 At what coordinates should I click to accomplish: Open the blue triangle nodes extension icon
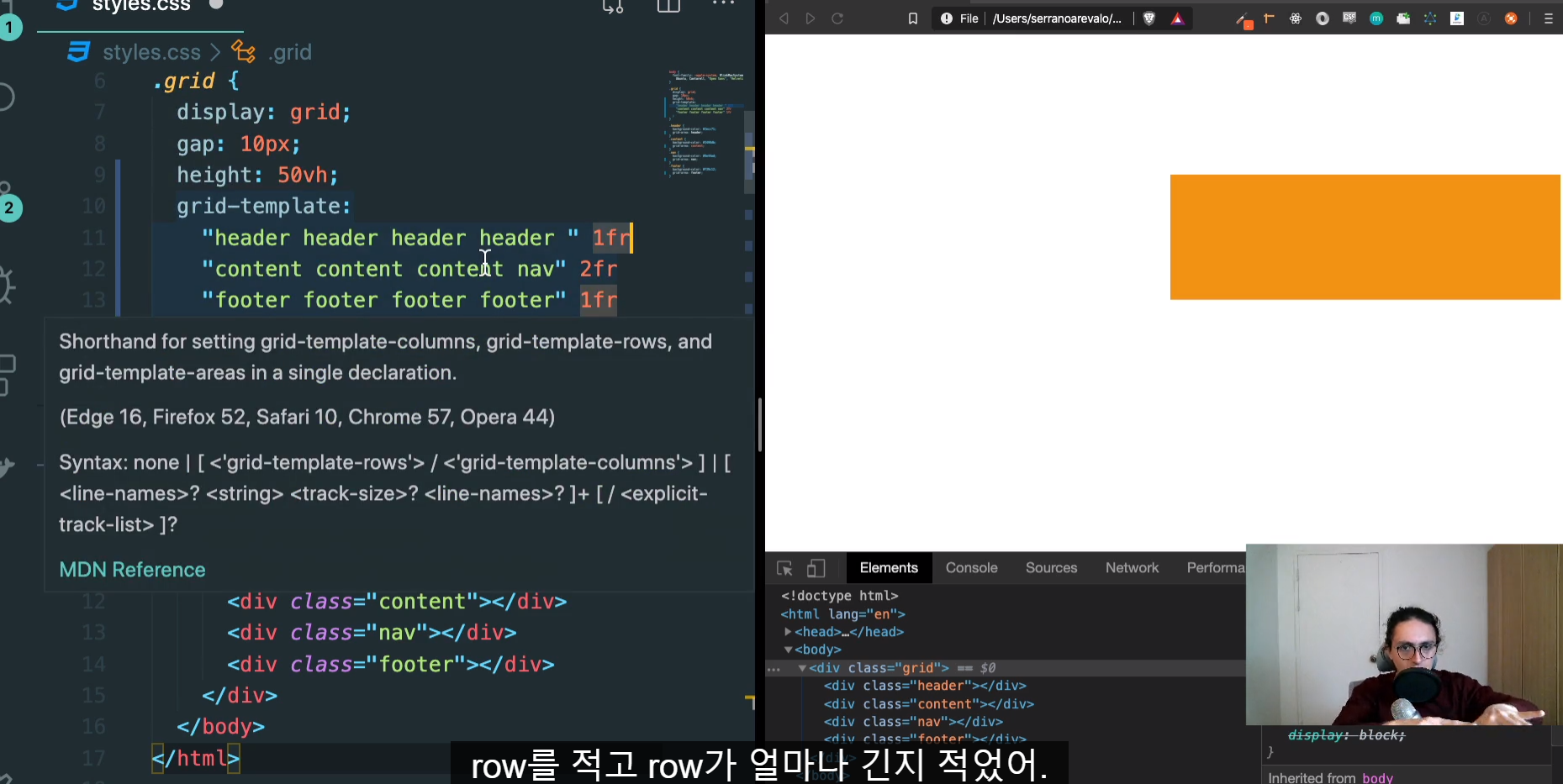1430,18
